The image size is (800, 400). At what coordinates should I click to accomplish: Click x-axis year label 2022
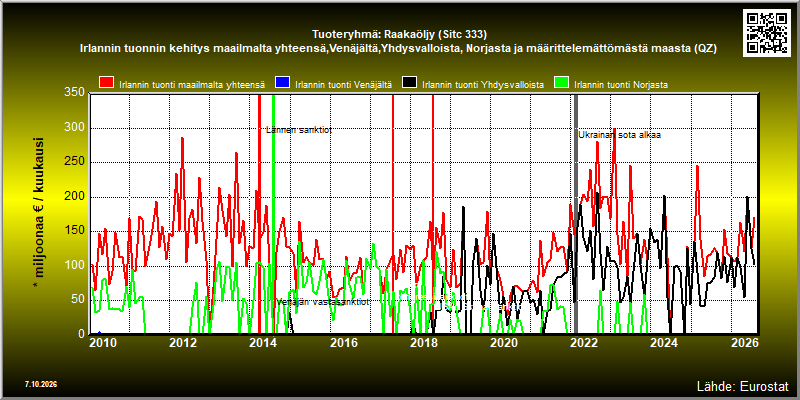pyautogui.click(x=584, y=342)
